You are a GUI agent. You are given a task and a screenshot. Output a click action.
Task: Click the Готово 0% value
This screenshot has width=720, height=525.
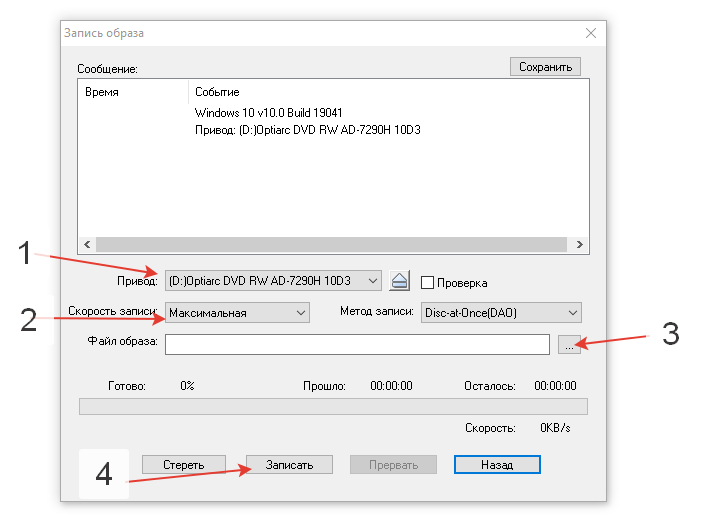[x=187, y=386]
